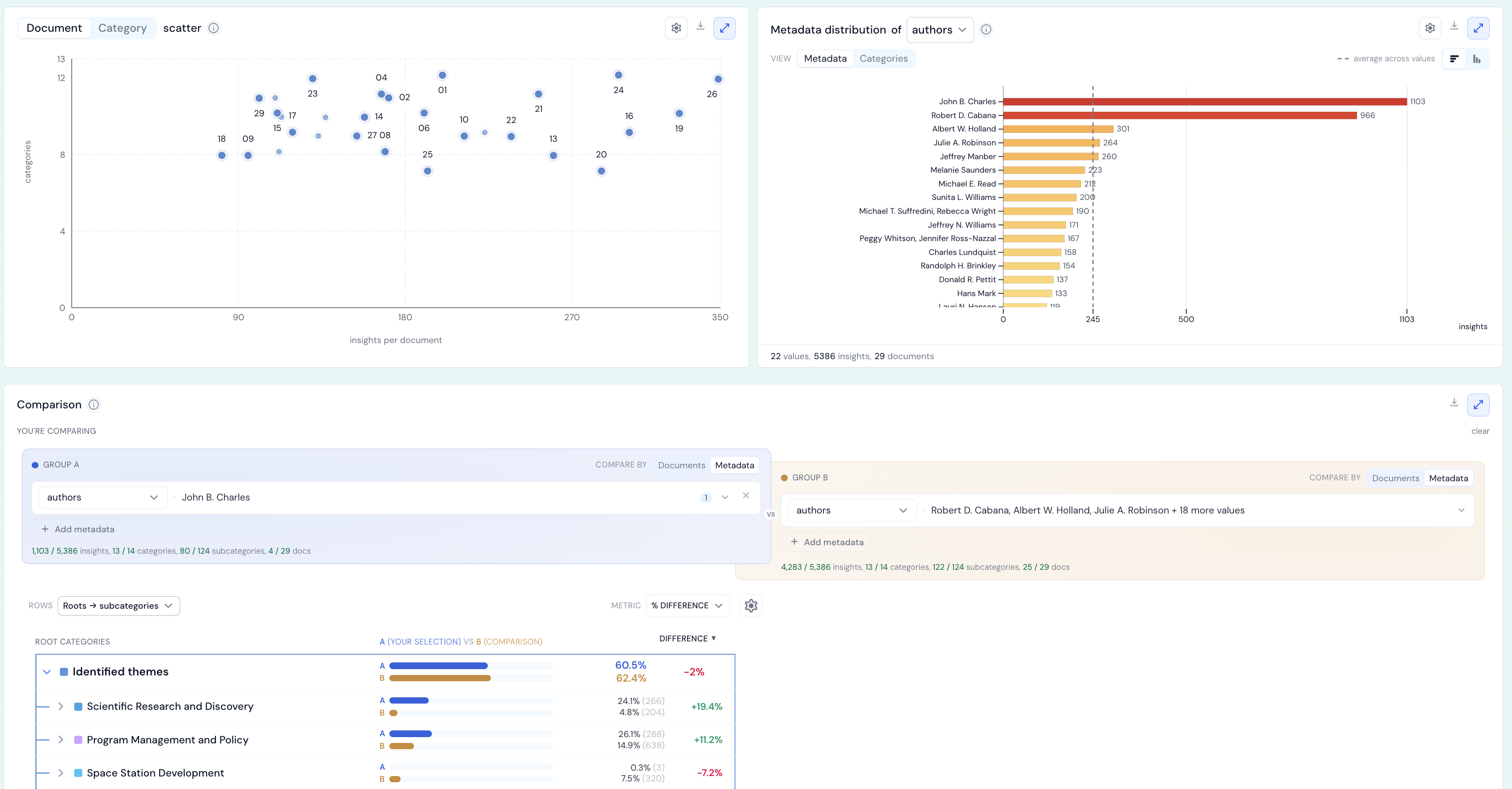Click plus icon in Group B Add metadata

click(794, 542)
